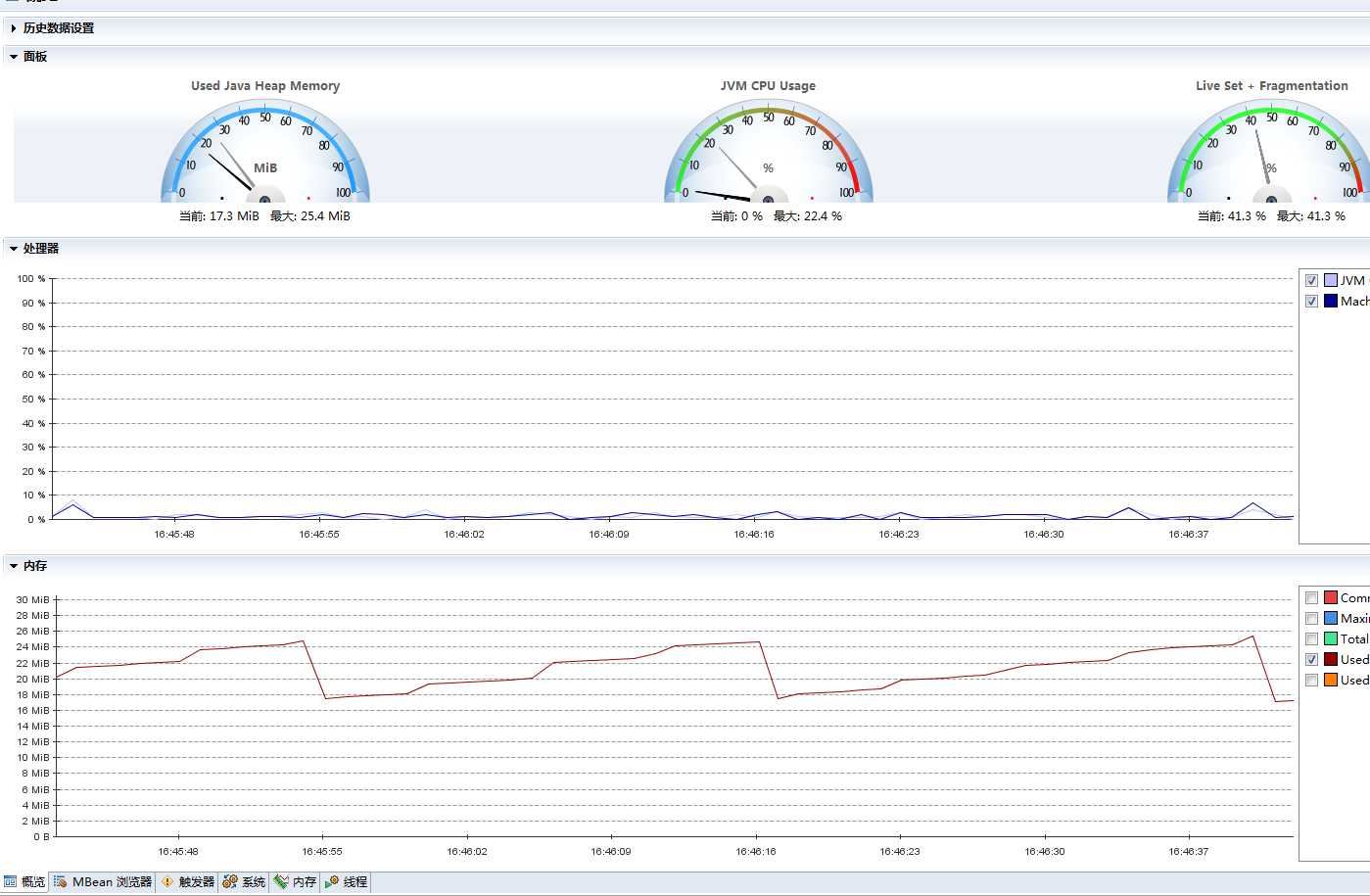The height and width of the screenshot is (896, 1370).
Task: Open the MBean 浏览器 tab
Action: click(103, 881)
